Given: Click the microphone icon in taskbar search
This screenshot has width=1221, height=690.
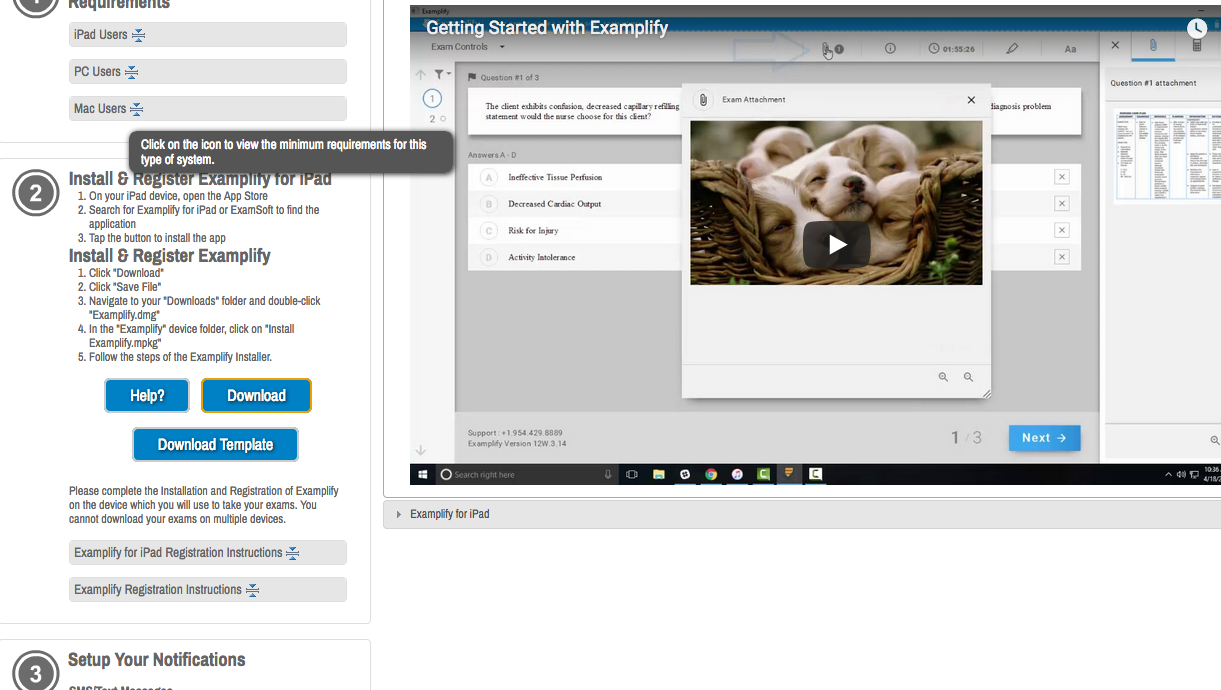Looking at the screenshot, I should (608, 474).
